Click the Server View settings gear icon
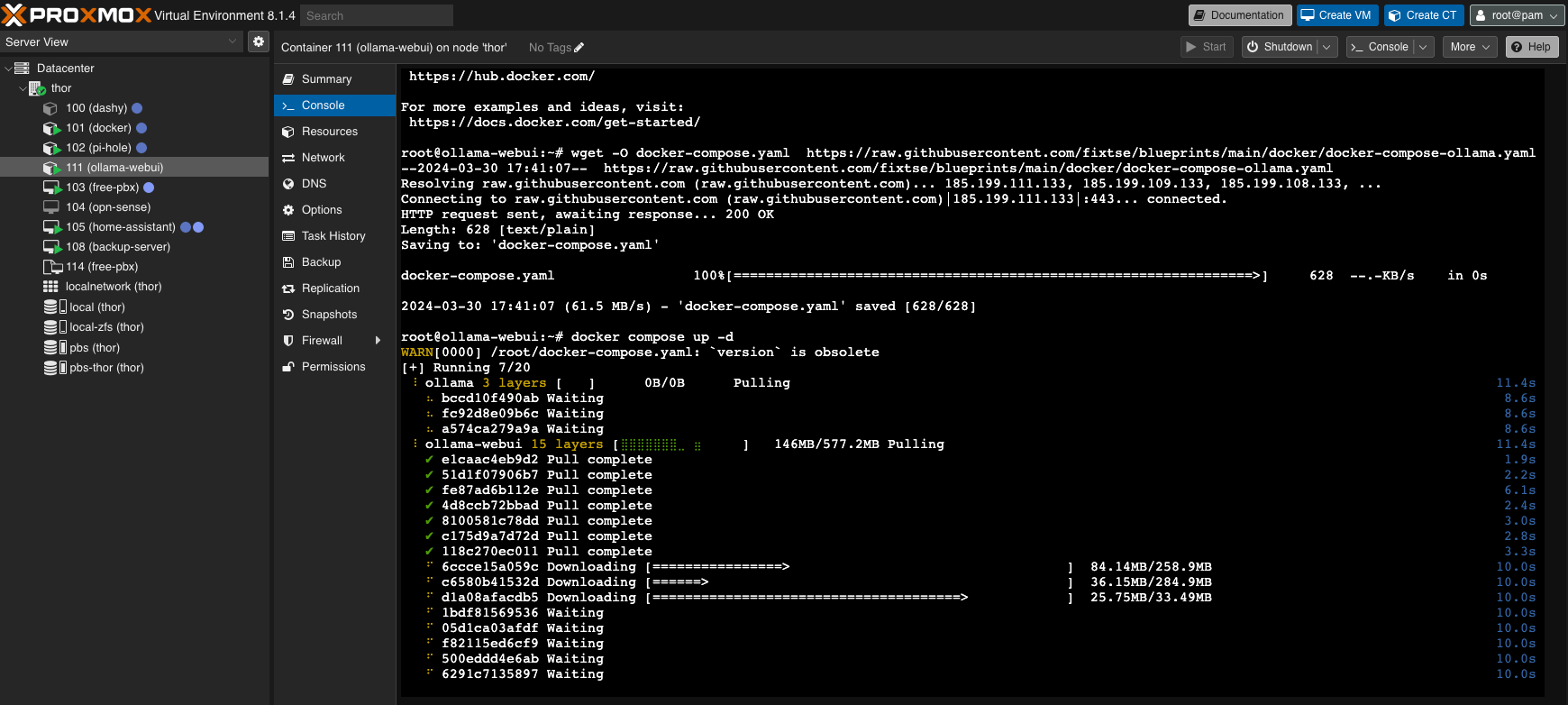Viewport: 1568px width, 705px height. coord(259,41)
